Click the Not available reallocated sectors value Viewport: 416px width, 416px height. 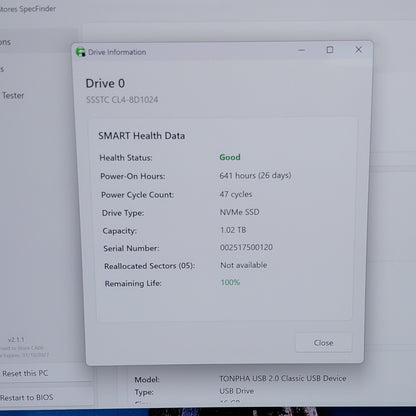(x=244, y=265)
